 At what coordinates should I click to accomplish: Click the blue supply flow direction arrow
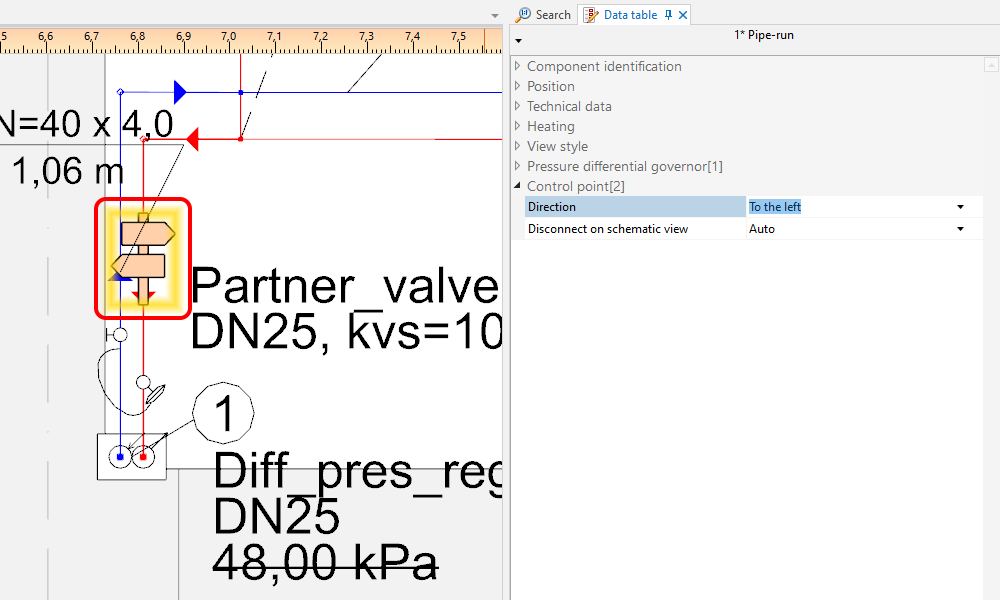(x=180, y=93)
